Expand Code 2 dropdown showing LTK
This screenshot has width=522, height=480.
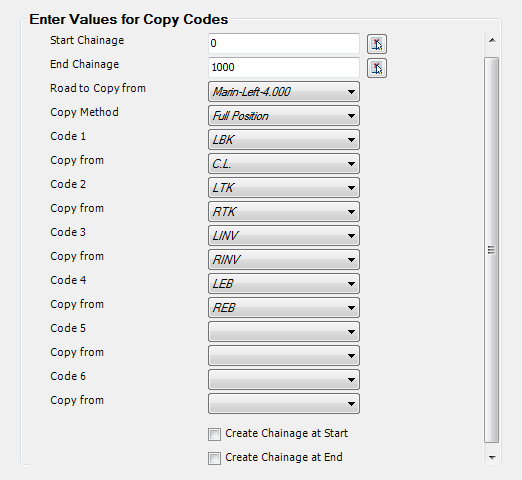pos(284,188)
